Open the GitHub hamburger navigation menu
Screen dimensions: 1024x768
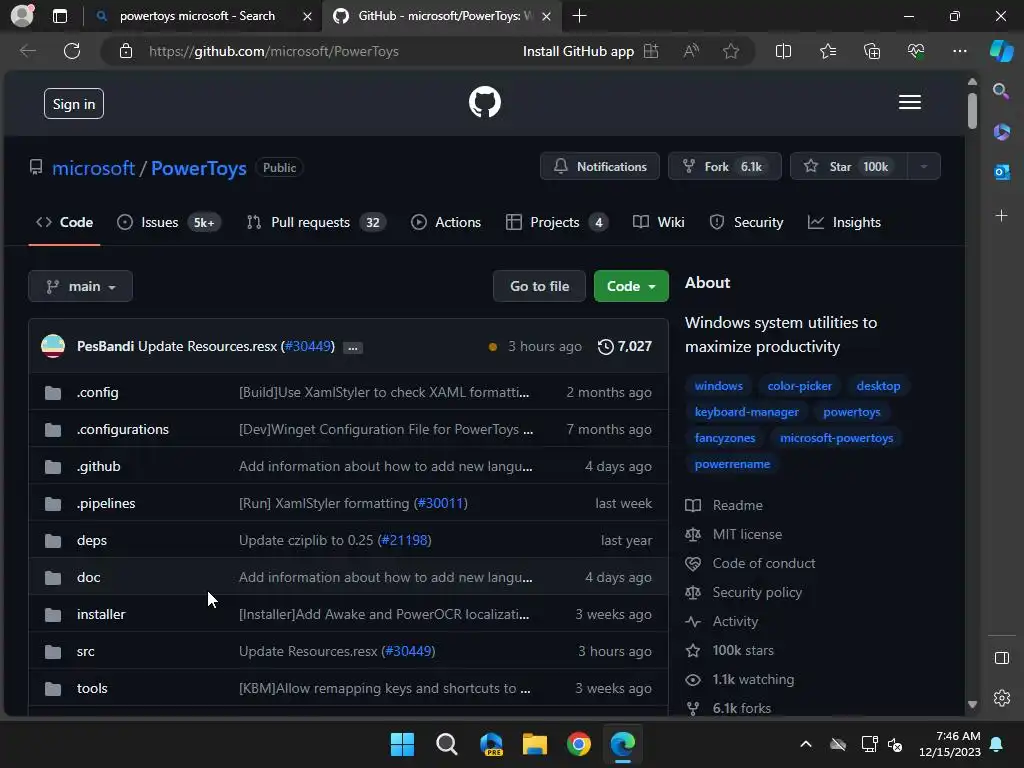coord(910,103)
